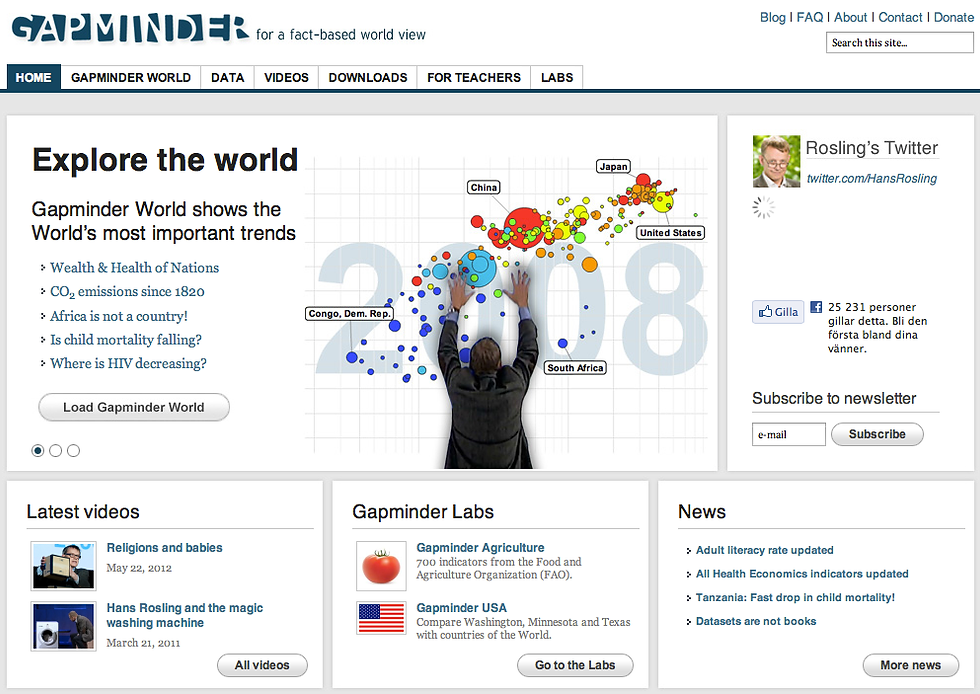Open Wealth & Health of Nations link
Viewport: 980px width, 694px height.
point(134,268)
